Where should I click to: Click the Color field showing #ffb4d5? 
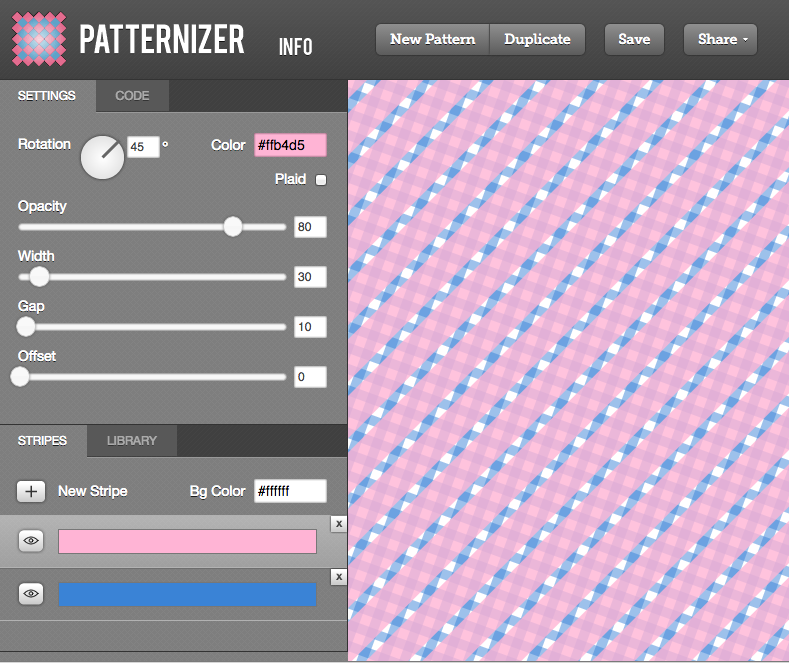(x=290, y=145)
